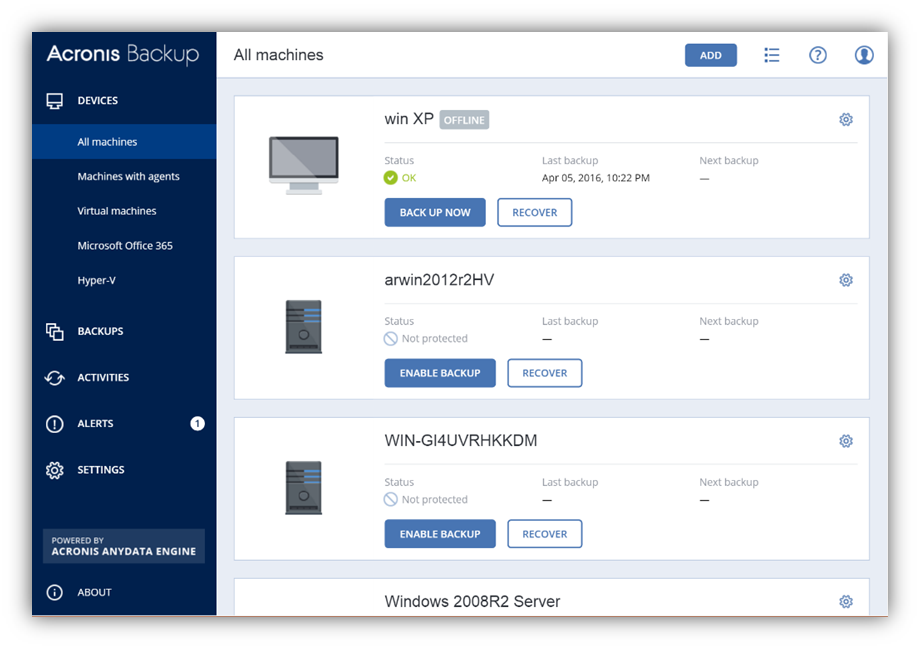The height and width of the screenshot is (649, 920).
Task: Click the DEVICES section heading
Action: (97, 101)
